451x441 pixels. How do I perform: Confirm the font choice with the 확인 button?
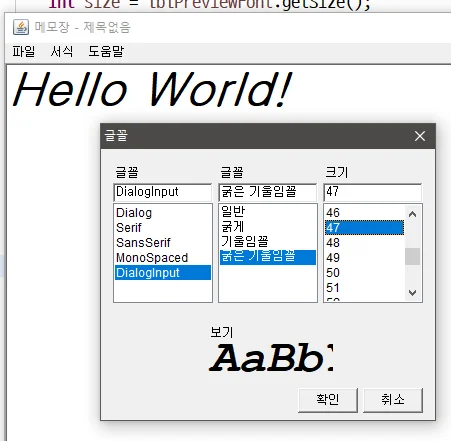(x=328, y=400)
